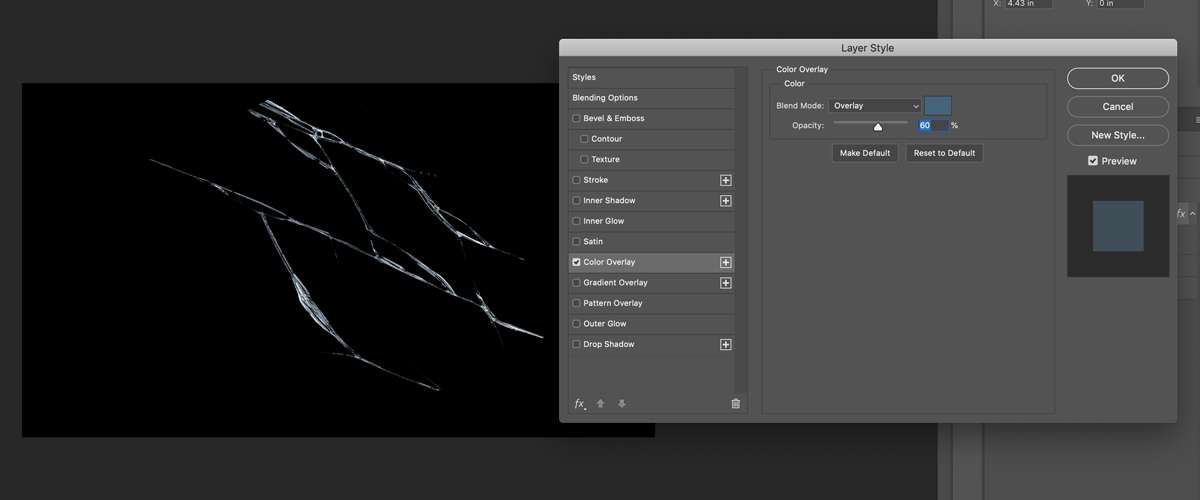Click plus icon beside Color Overlay
Viewport: 1200px width, 500px height.
[x=726, y=262]
